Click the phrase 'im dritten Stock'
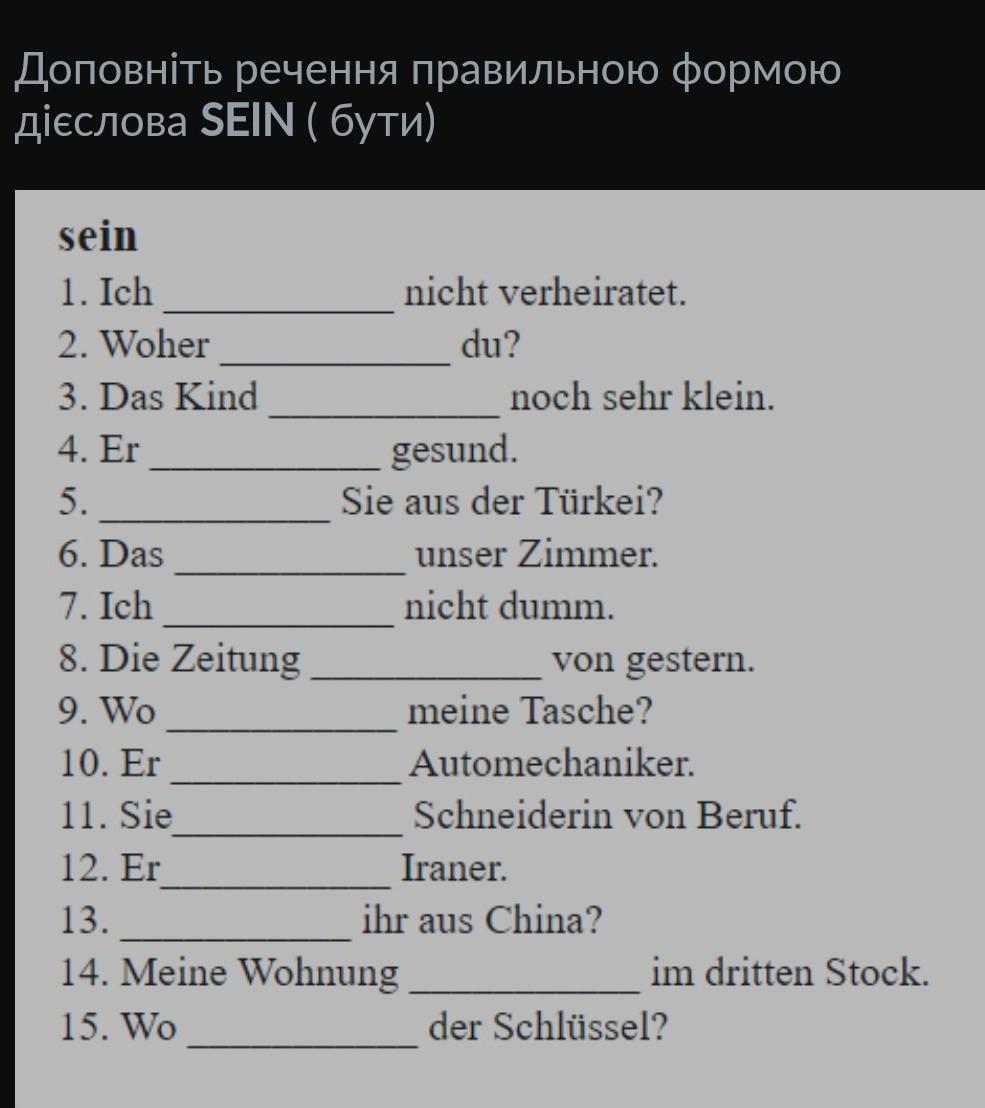This screenshot has width=985, height=1108. coord(789,972)
